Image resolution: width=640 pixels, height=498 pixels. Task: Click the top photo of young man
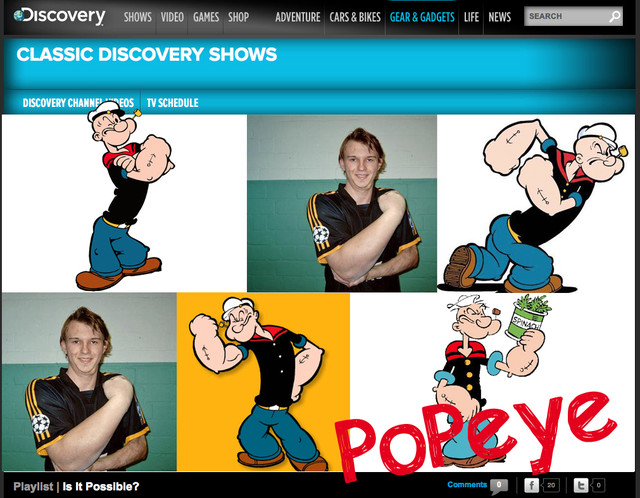click(x=342, y=203)
